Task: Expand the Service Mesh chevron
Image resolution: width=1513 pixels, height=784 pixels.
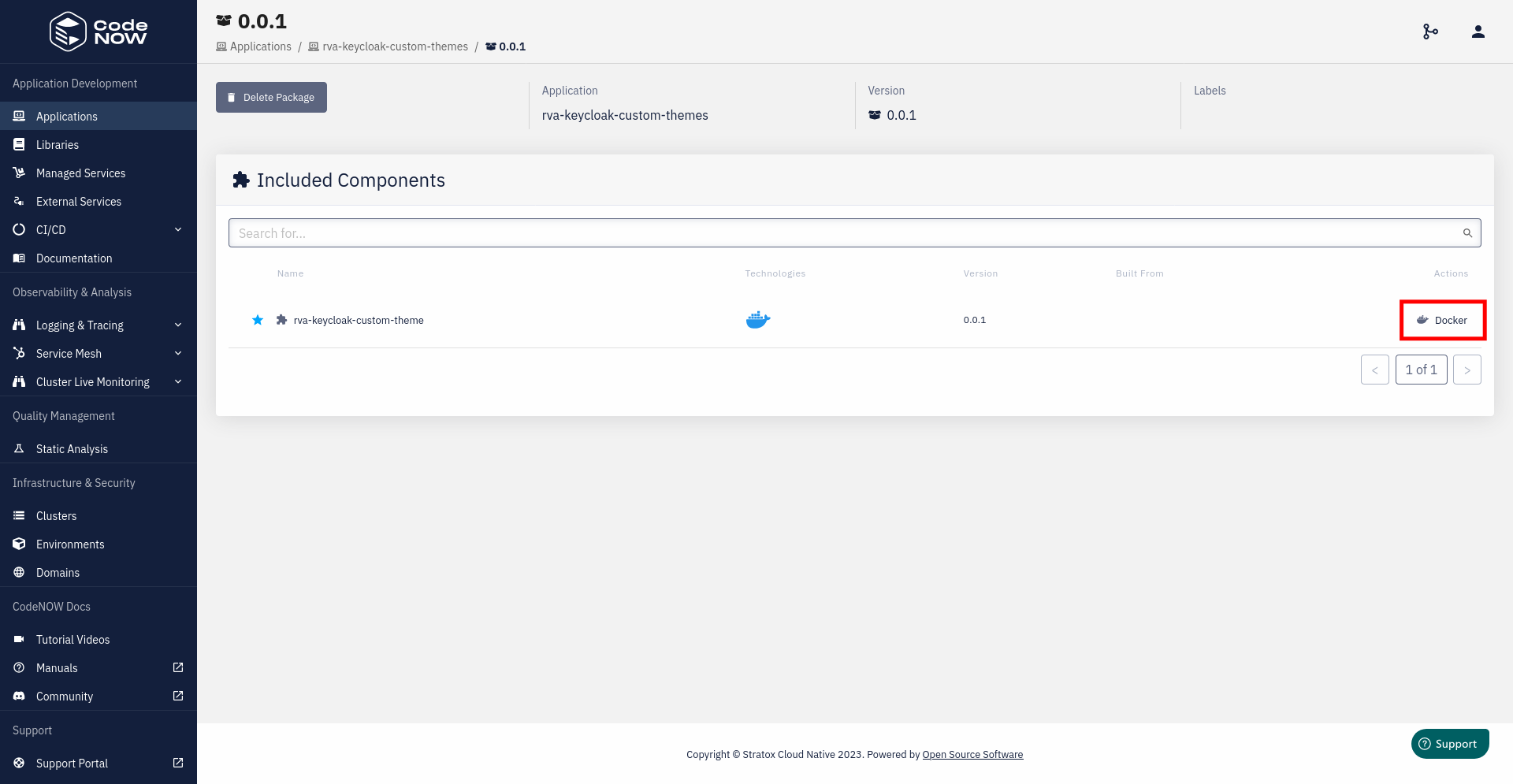Action: click(x=178, y=353)
